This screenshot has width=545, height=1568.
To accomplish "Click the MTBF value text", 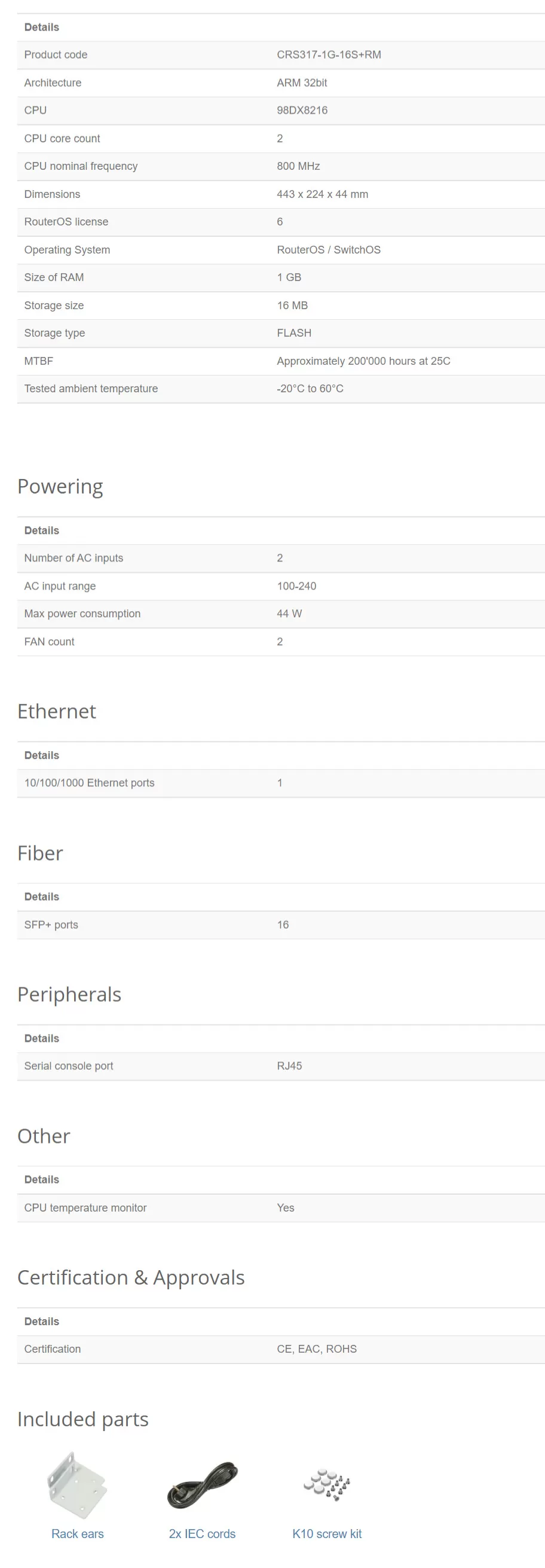I will 364,361.
